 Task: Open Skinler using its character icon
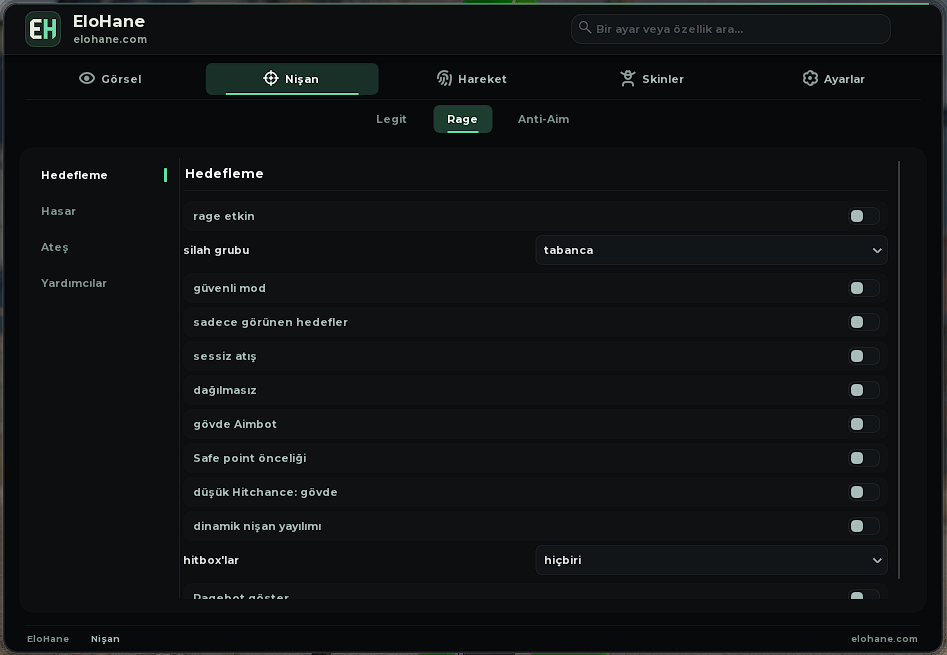628,78
